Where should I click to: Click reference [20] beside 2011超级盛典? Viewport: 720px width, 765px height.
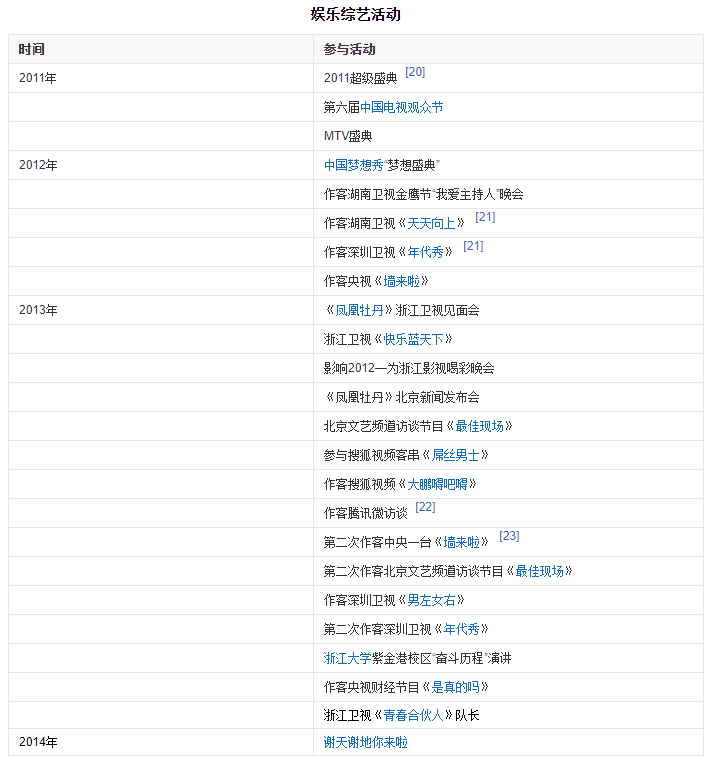point(415,72)
